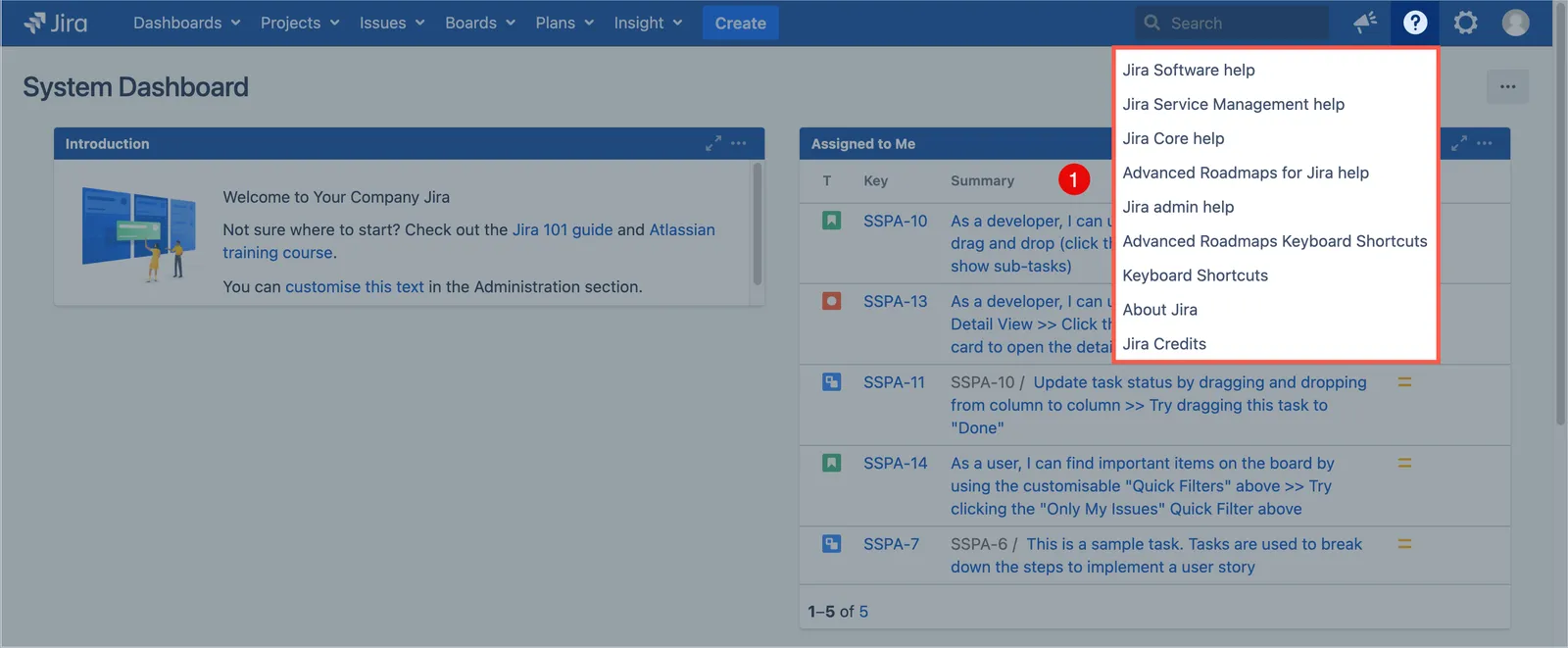1568x648 pixels.
Task: Maximize the Assigned to Me gadget
Action: pos(1459,143)
